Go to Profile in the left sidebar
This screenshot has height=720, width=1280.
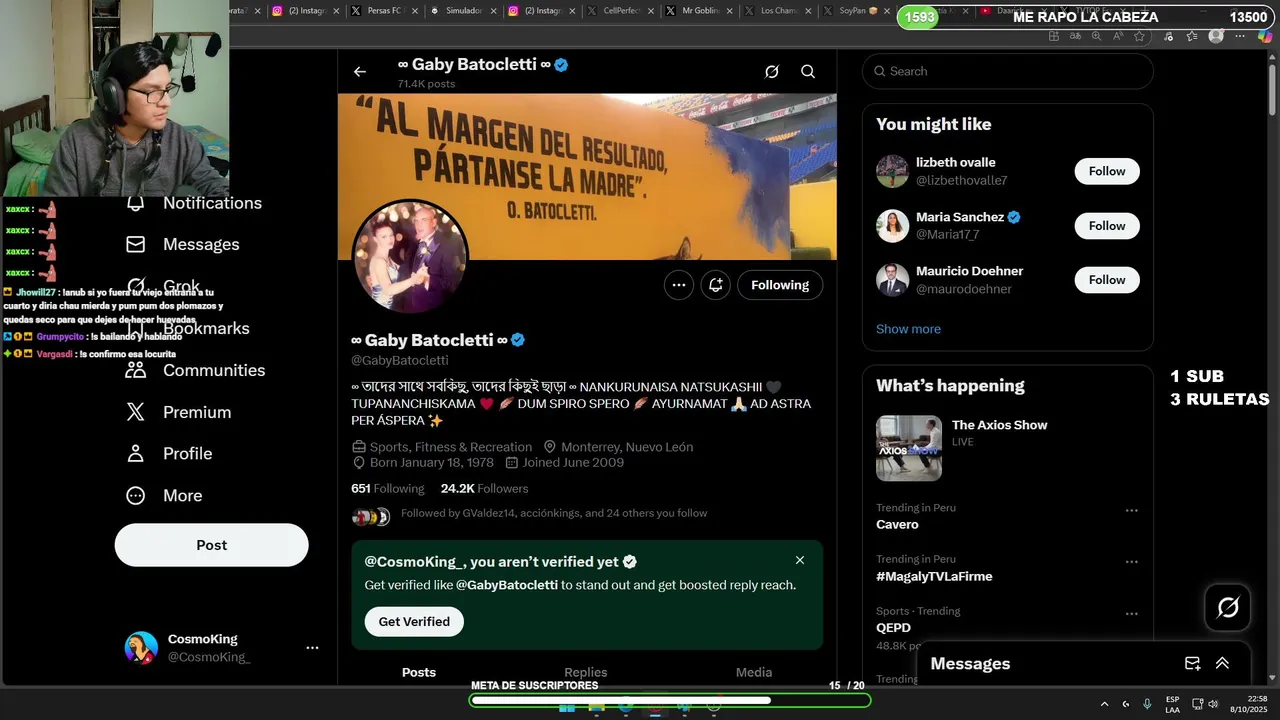(169, 454)
